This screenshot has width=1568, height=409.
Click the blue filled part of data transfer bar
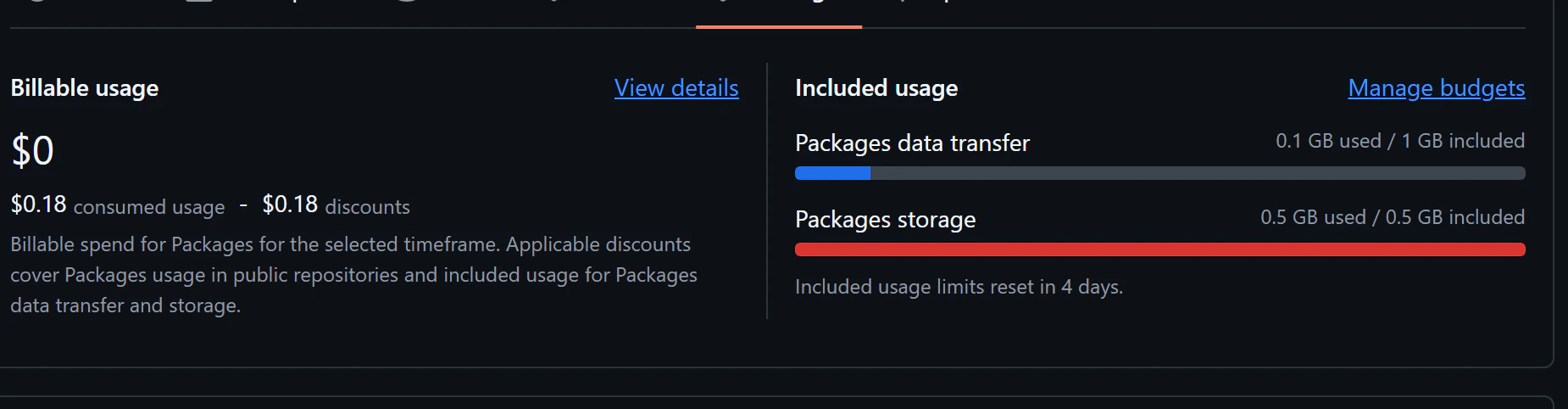832,173
